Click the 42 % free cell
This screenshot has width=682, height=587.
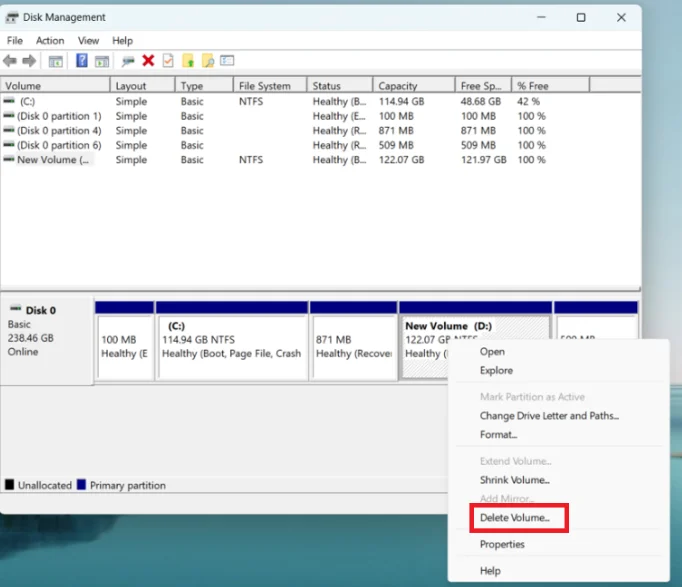click(x=528, y=101)
